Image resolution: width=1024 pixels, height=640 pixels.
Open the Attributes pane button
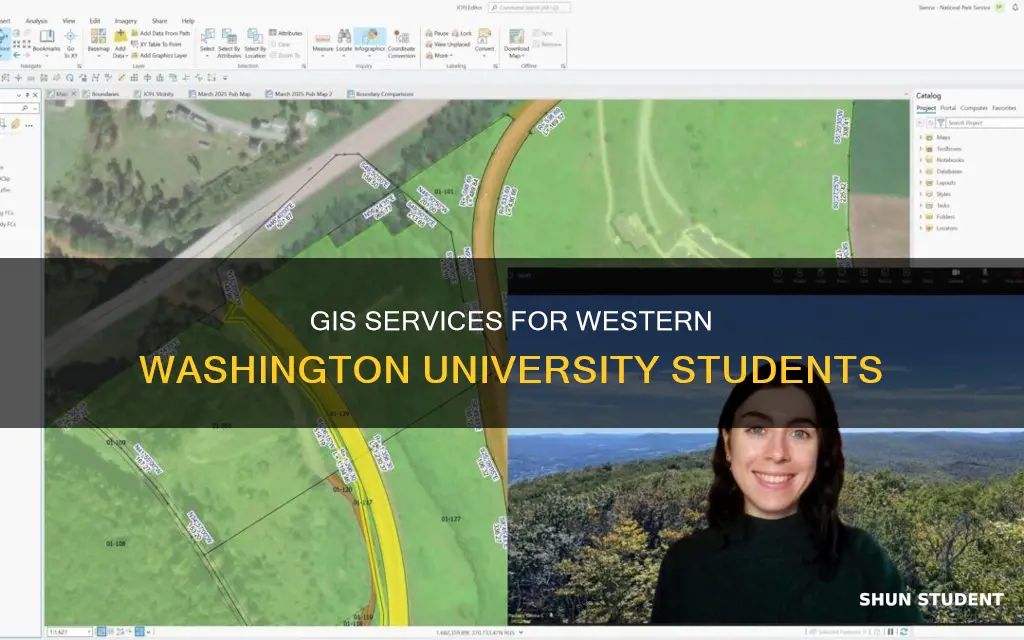(x=286, y=33)
